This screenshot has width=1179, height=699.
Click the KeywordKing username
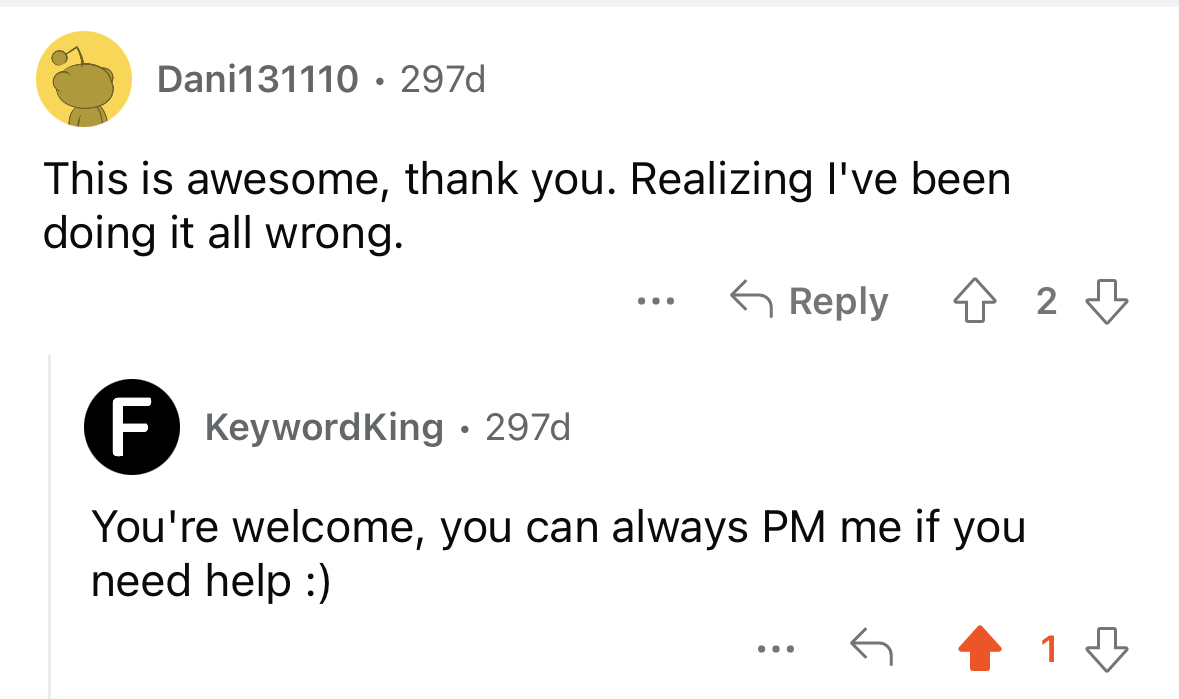point(324,427)
